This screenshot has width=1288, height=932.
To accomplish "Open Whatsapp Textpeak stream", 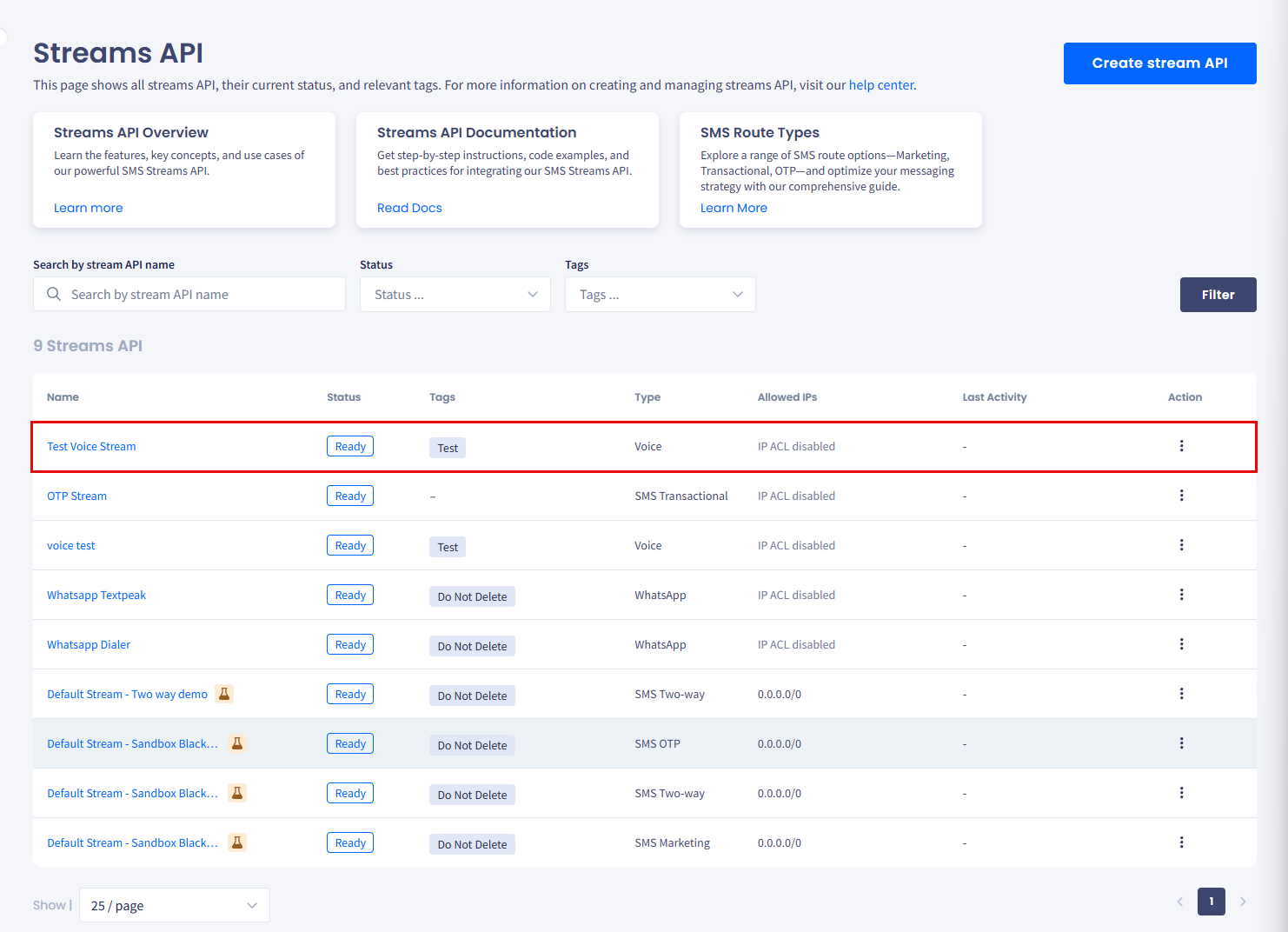I will pyautogui.click(x=96, y=595).
